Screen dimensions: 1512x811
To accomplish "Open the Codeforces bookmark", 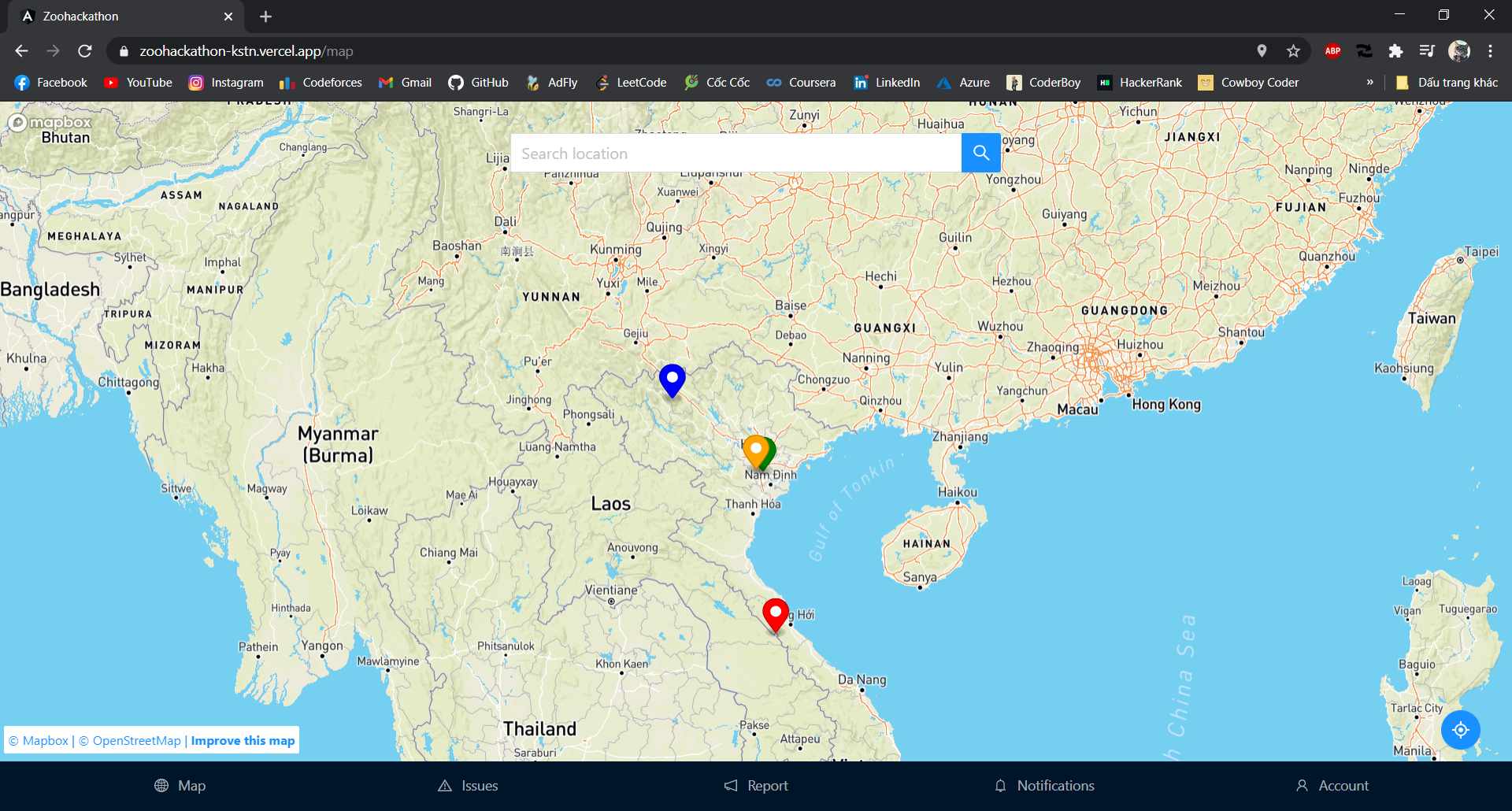I will point(321,83).
